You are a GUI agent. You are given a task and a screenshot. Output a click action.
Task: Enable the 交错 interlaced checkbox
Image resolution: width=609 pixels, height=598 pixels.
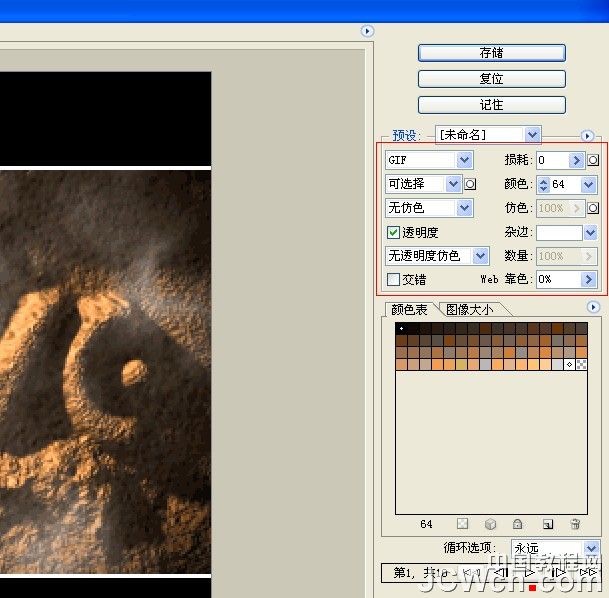tap(393, 280)
